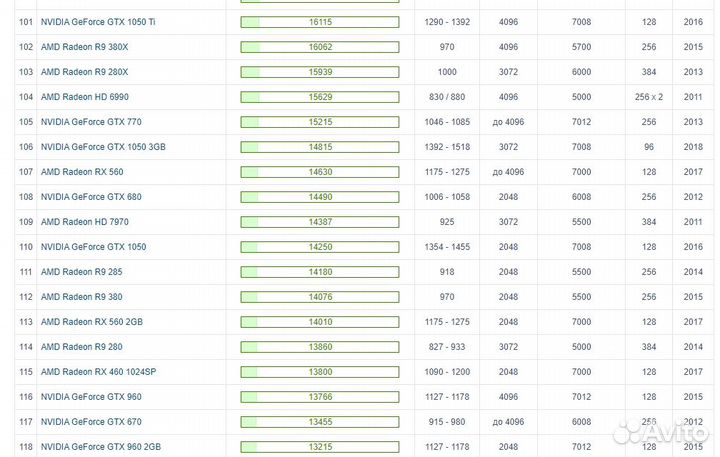Click the NVIDIA GeForce GTX 1050 3GB link
The image size is (720, 457).
tap(103, 147)
